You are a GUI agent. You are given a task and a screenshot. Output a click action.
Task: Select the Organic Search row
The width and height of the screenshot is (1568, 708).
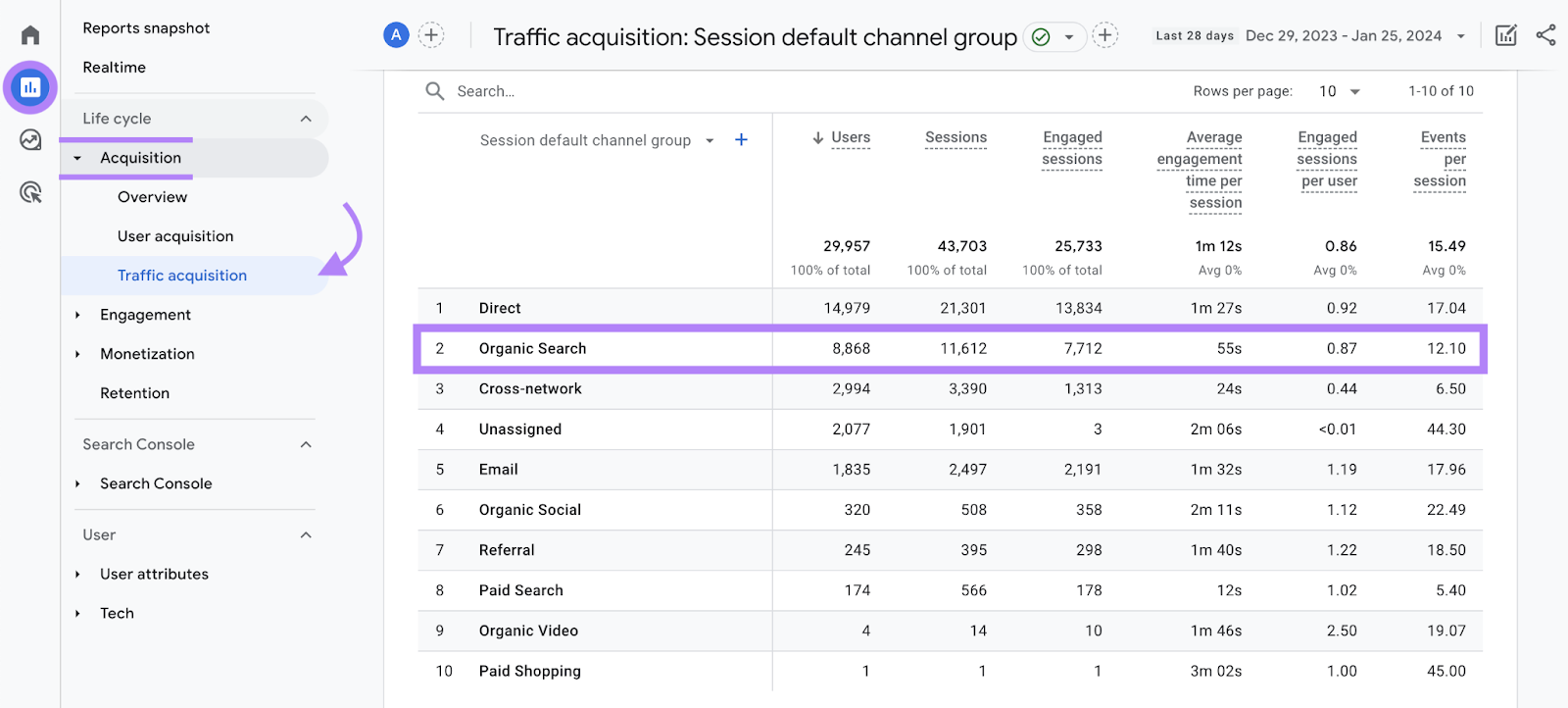950,348
